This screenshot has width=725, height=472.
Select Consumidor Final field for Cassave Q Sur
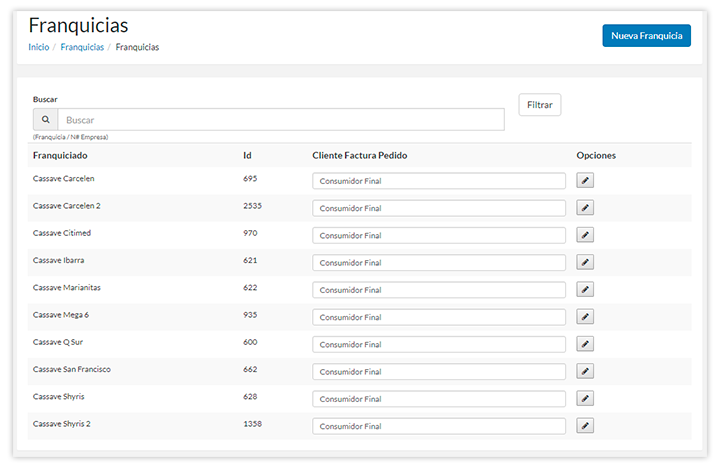[438, 344]
